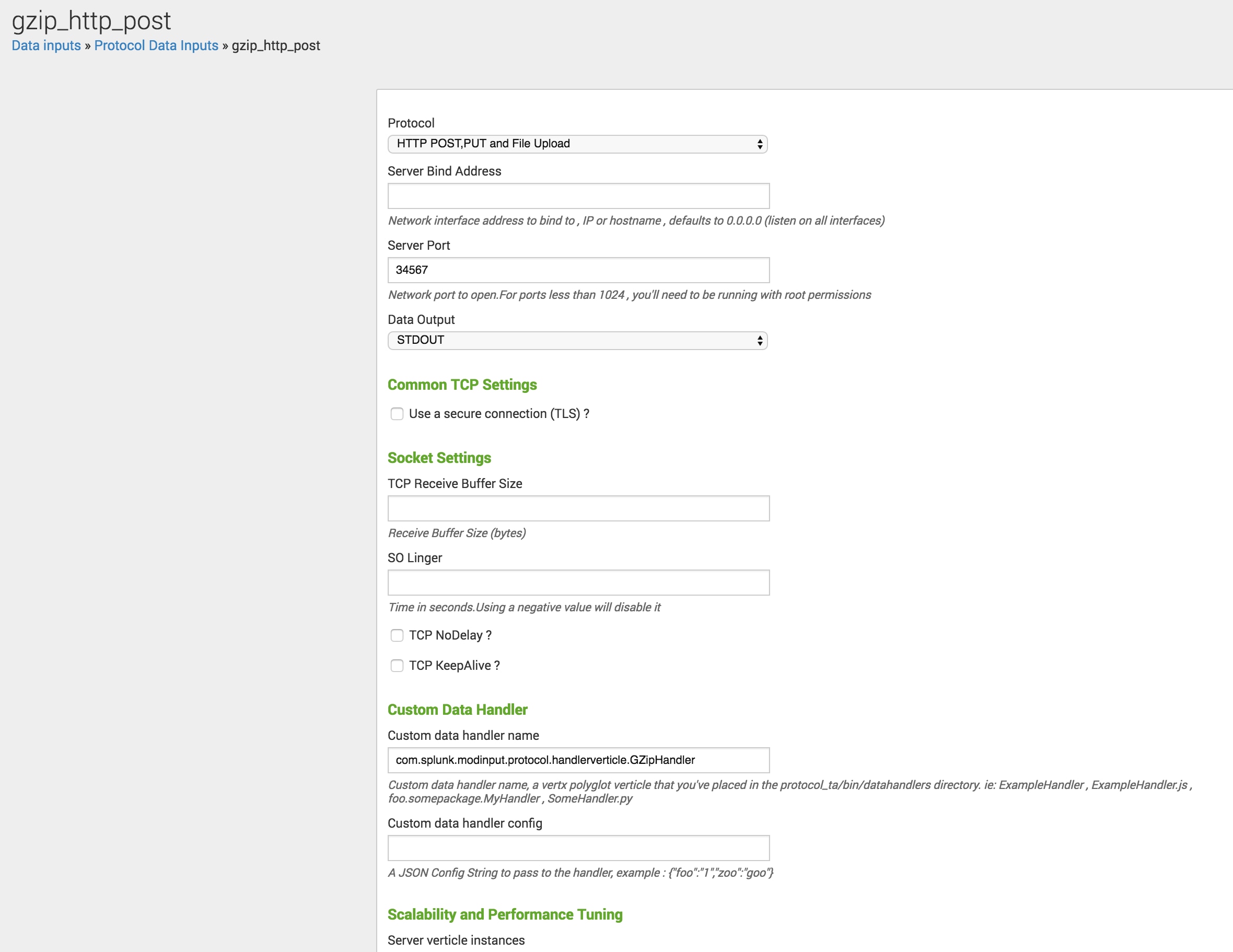Focus the SO Linger input field
This screenshot has height=952, width=1233.
(578, 582)
